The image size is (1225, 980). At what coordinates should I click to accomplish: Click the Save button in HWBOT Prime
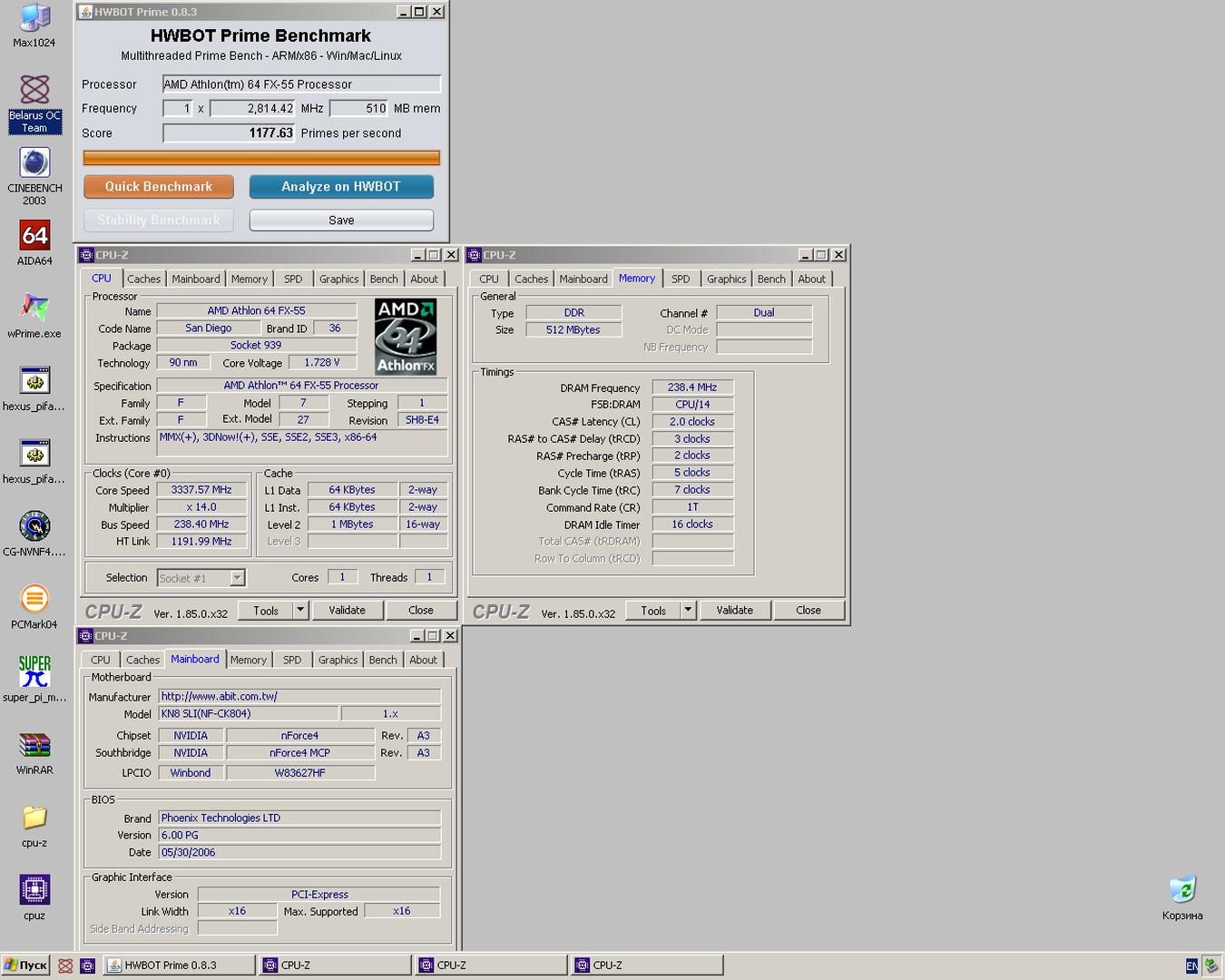click(x=341, y=220)
